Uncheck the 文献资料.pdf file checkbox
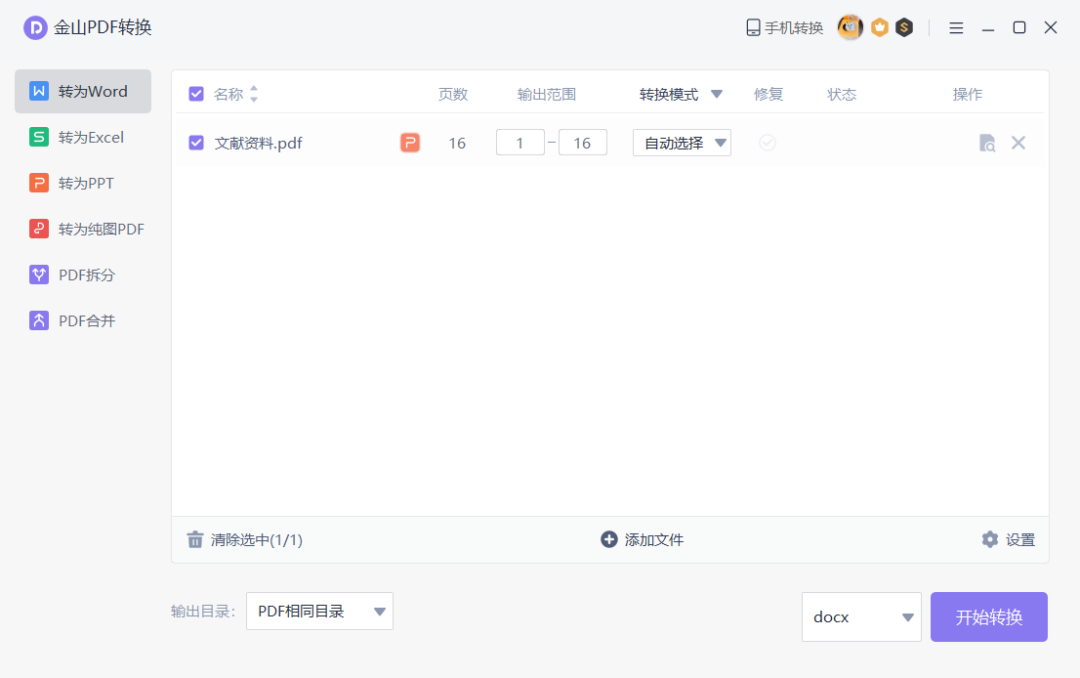This screenshot has height=678, width=1080. click(196, 142)
